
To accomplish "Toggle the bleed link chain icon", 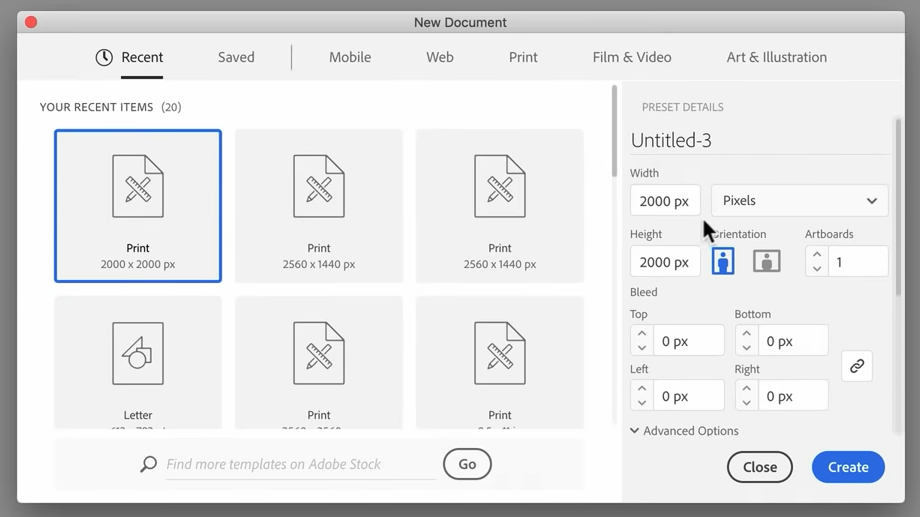I will tap(857, 367).
